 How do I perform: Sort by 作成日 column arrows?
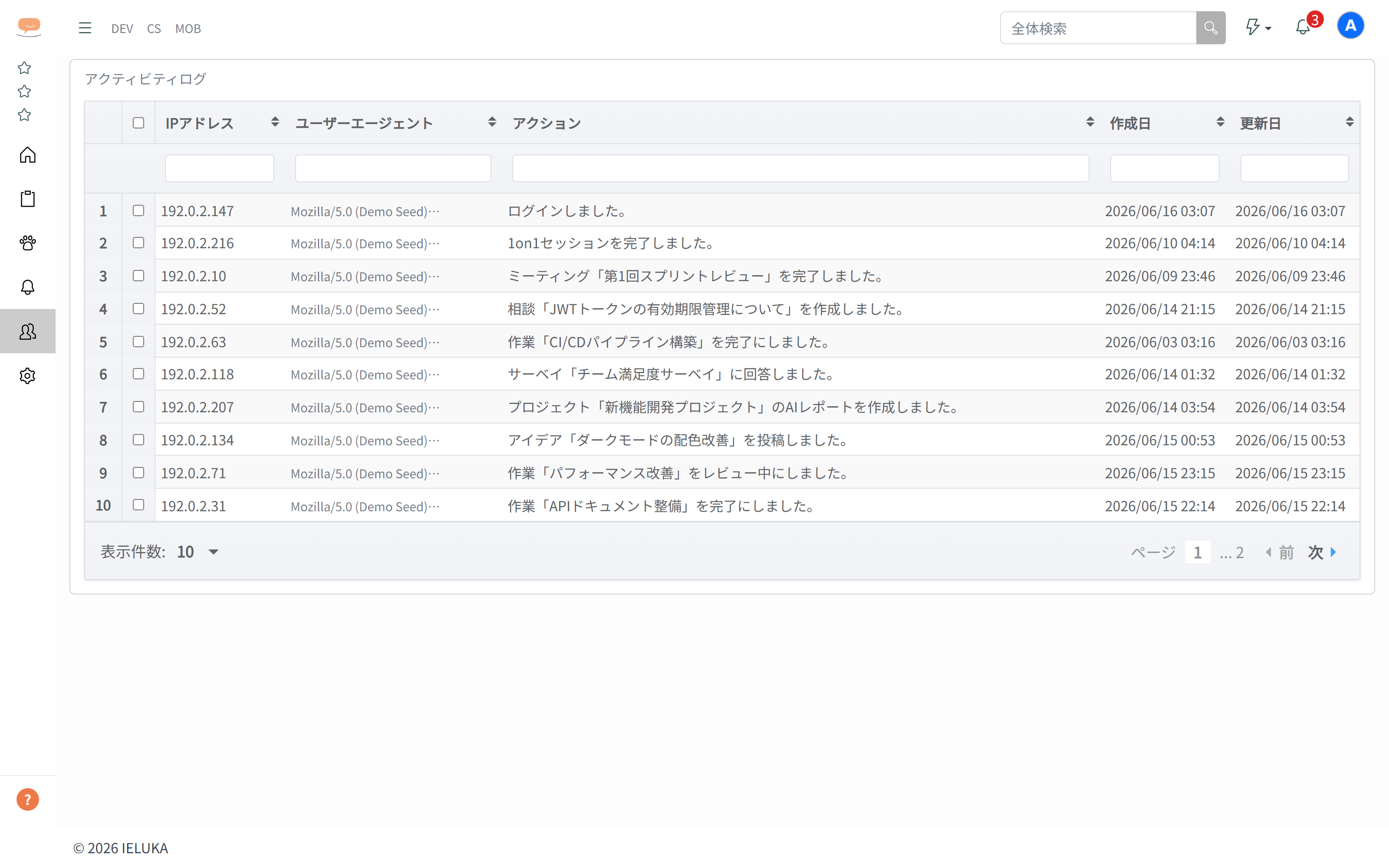1220,122
